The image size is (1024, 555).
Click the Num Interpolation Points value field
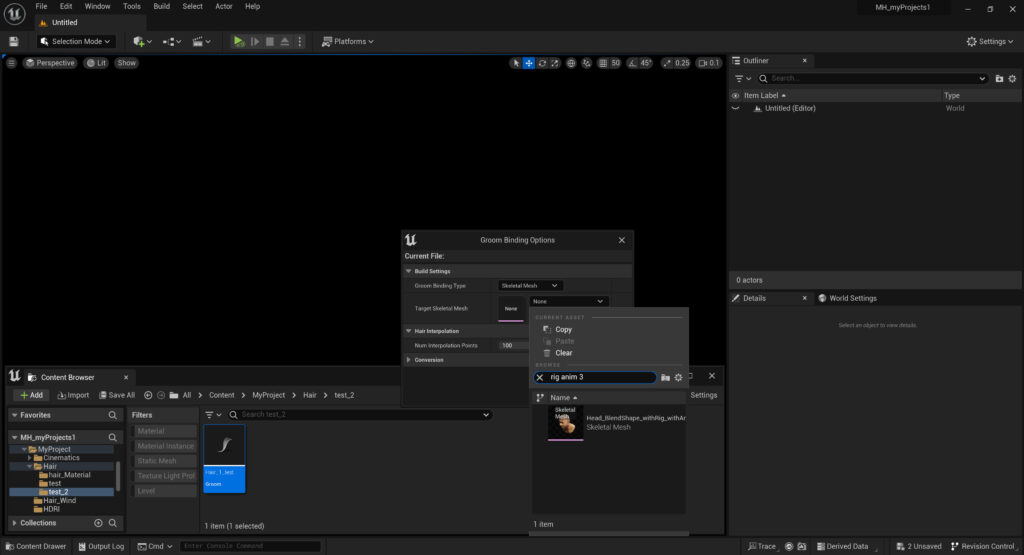tap(514, 345)
